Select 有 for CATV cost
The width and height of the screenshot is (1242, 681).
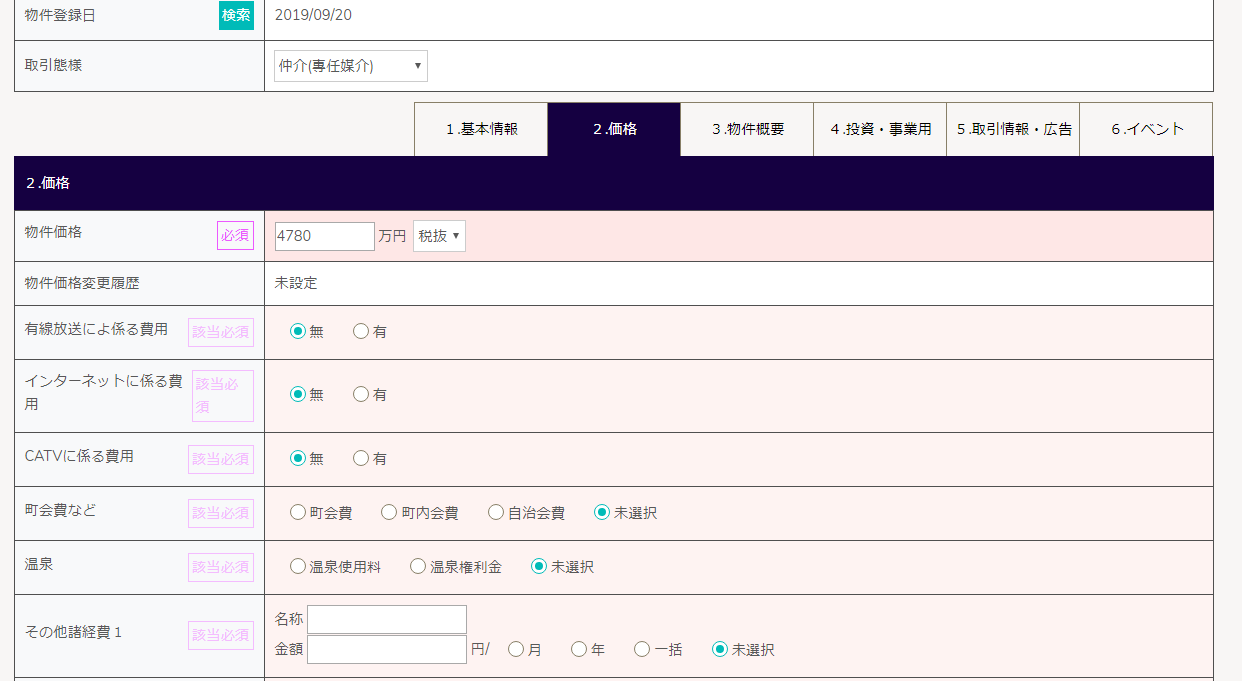coord(361,459)
